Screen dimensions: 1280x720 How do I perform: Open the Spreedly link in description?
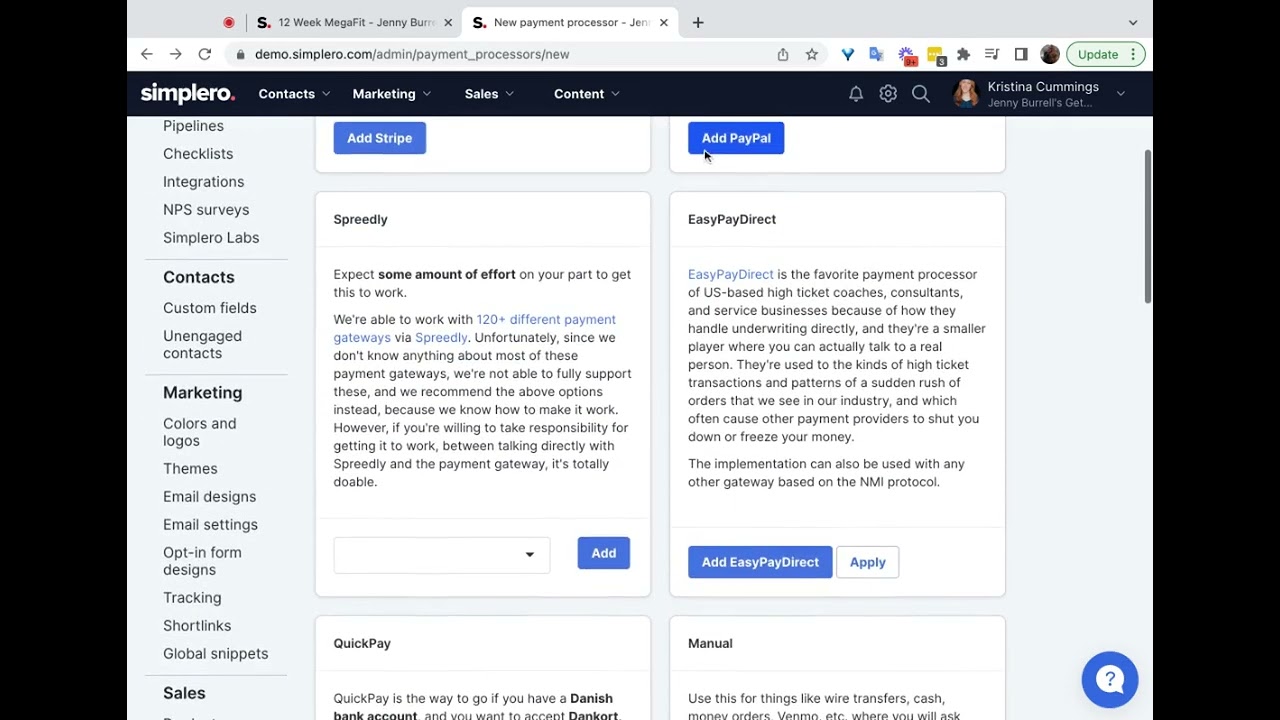coord(441,338)
